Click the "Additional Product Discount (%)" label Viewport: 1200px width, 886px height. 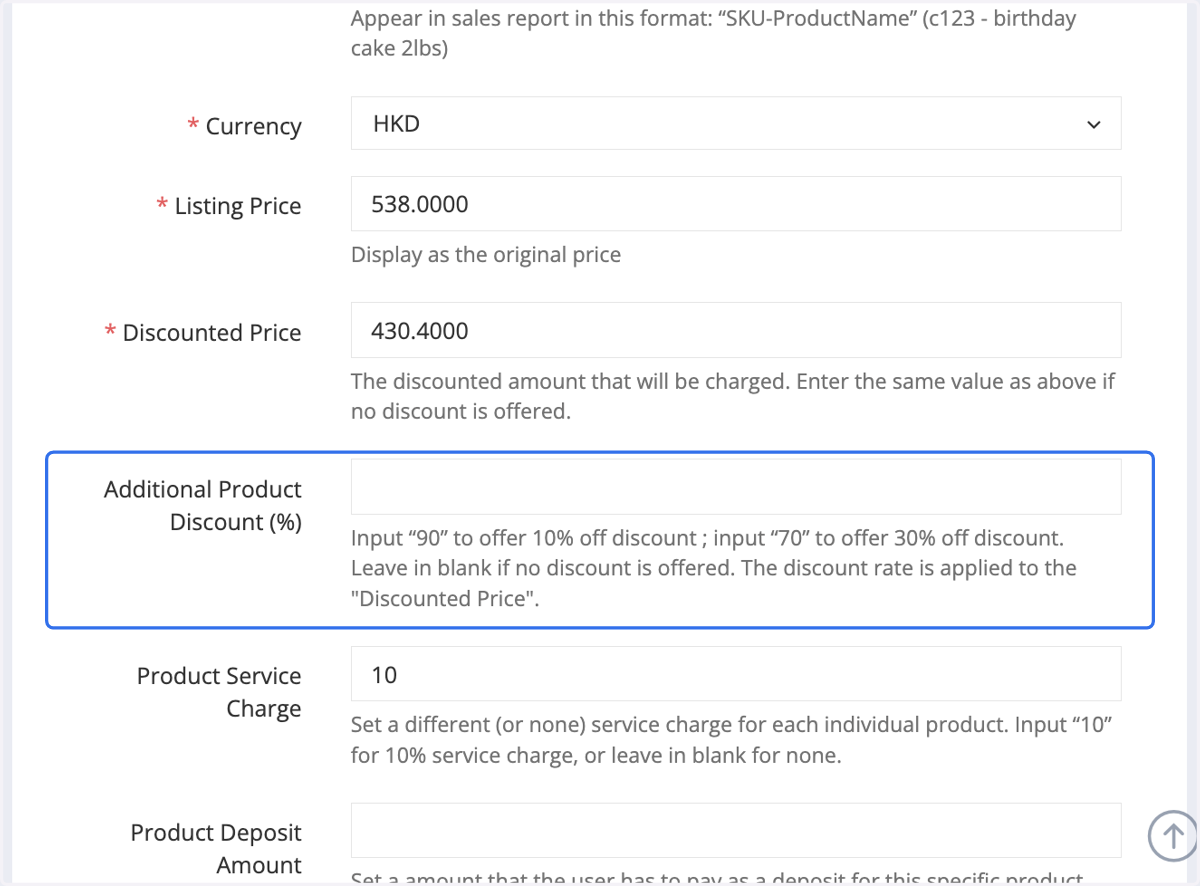coord(203,505)
